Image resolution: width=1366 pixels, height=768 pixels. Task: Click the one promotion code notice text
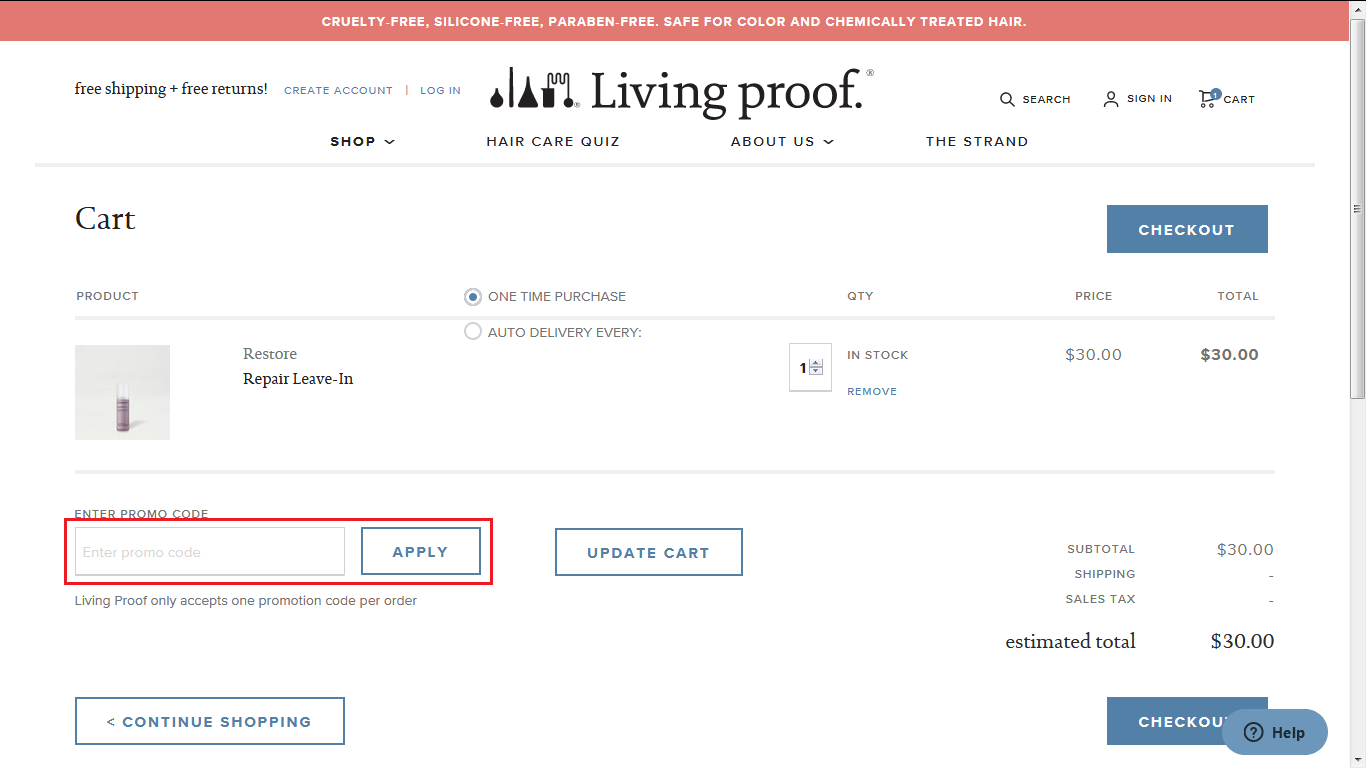click(x=246, y=601)
